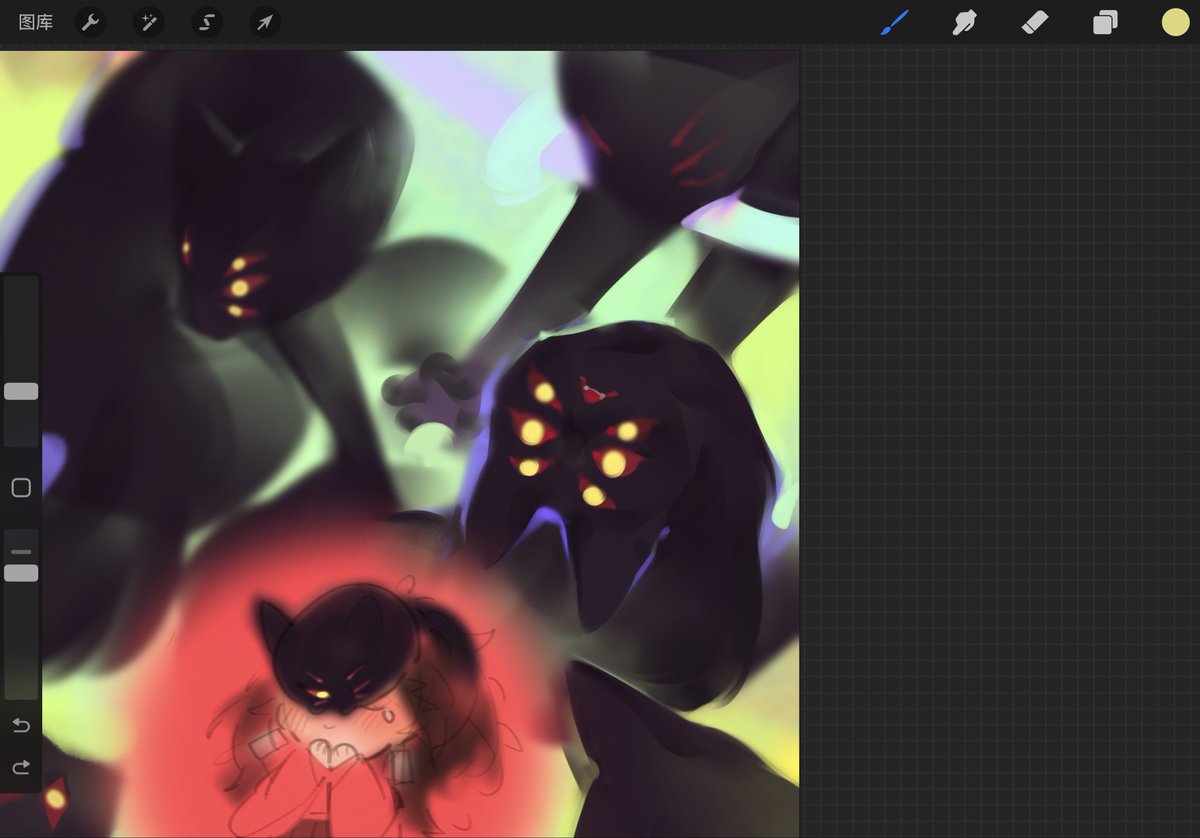Open the 图库 gallery
The image size is (1200, 838).
coord(36,22)
